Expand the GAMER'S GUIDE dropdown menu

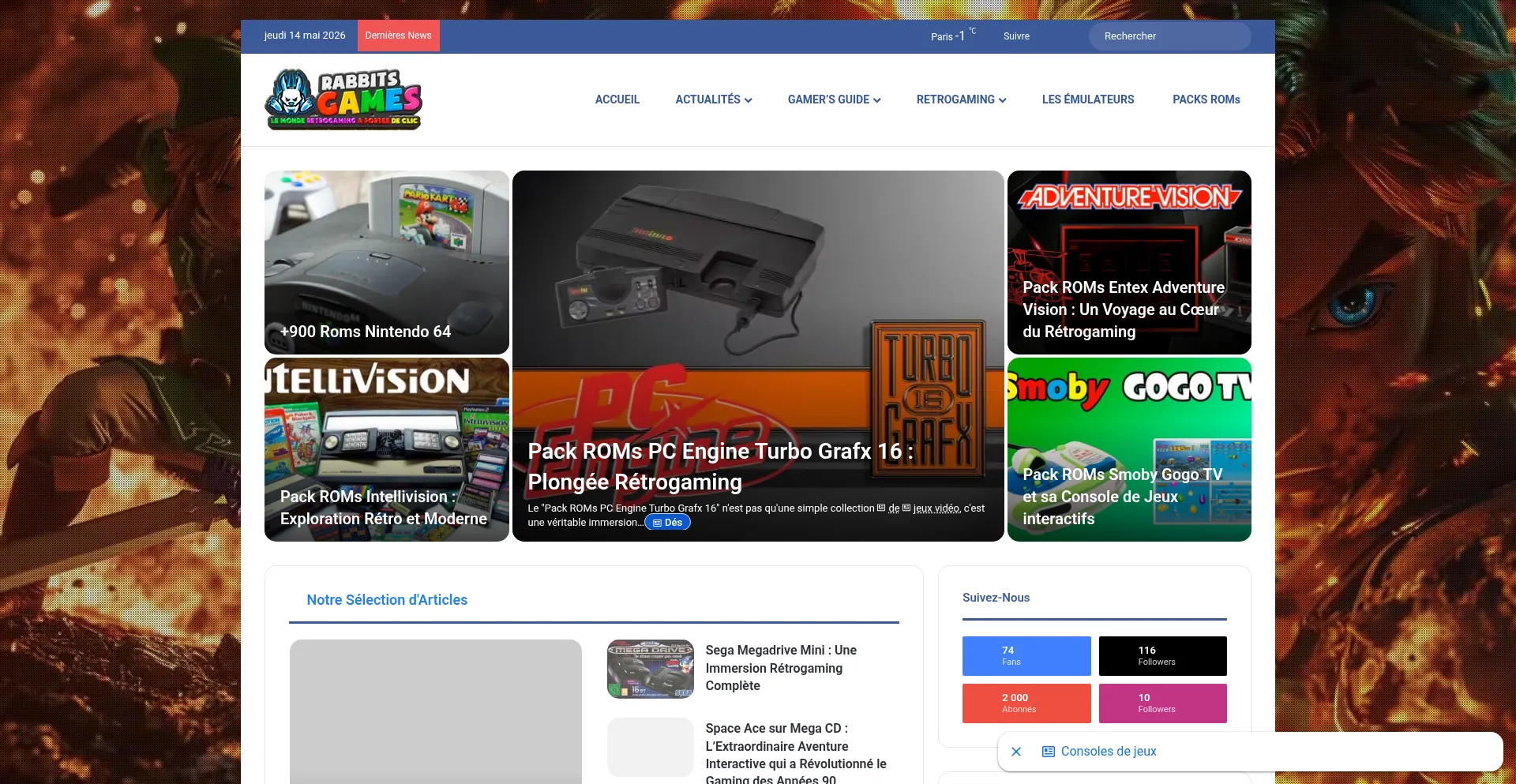pos(834,99)
